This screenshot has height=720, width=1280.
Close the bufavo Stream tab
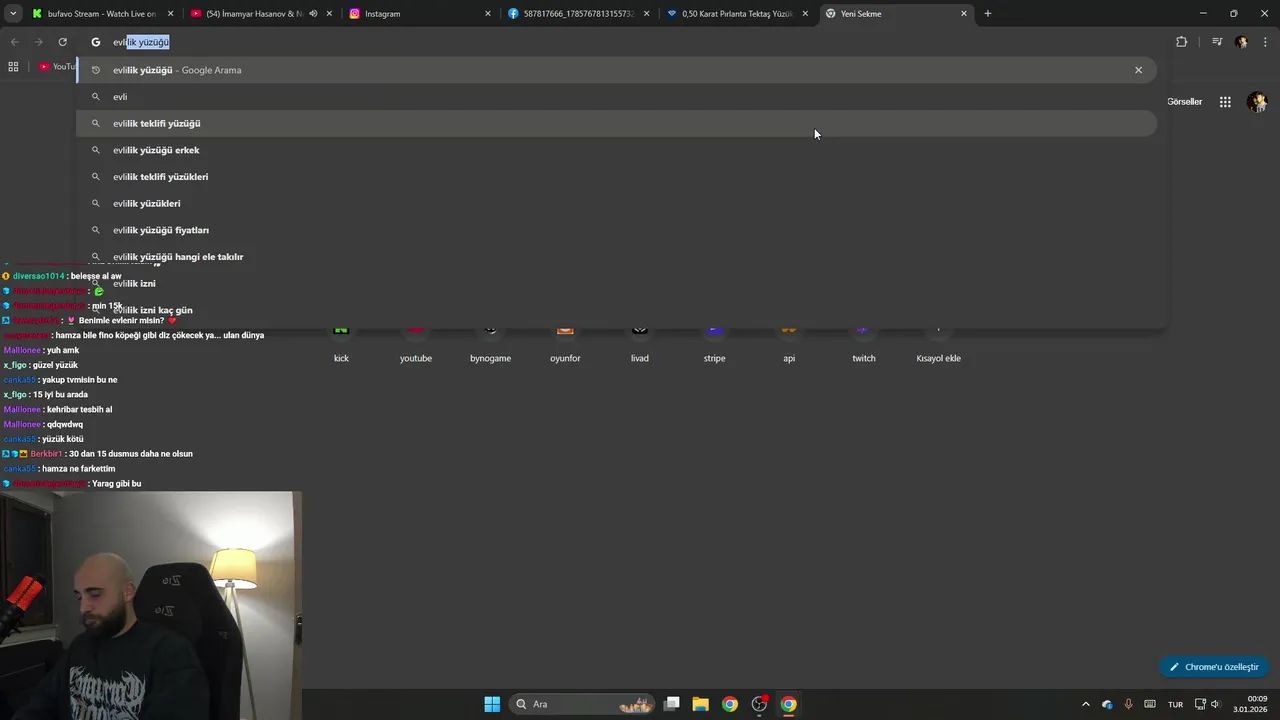pyautogui.click(x=171, y=14)
